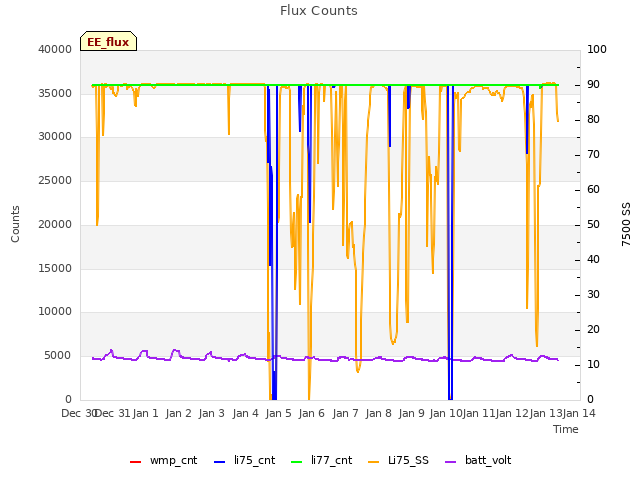640x480 pixels.
Task: Click the Jan 5 date label
Action: 278,413
